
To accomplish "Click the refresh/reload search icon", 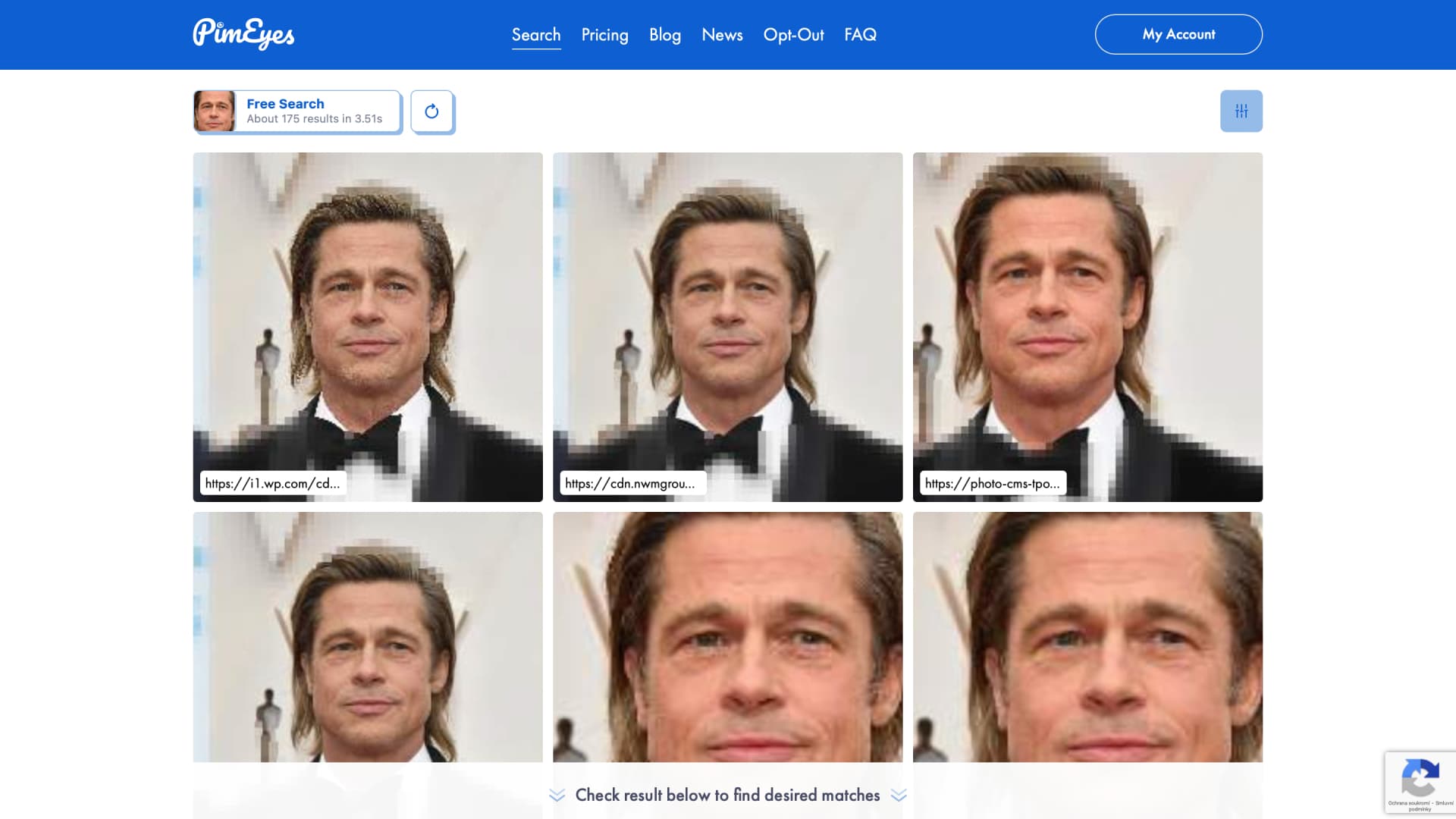I will click(x=432, y=111).
